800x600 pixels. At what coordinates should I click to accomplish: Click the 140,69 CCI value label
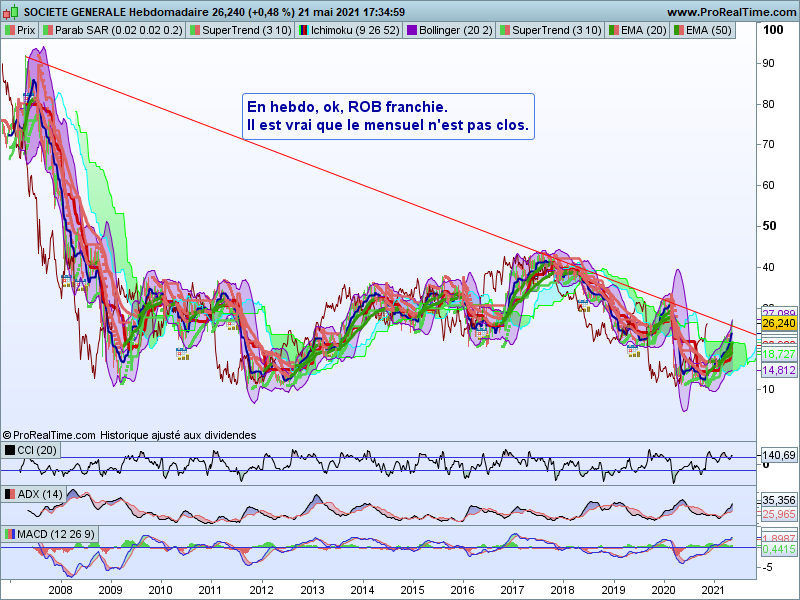778,456
